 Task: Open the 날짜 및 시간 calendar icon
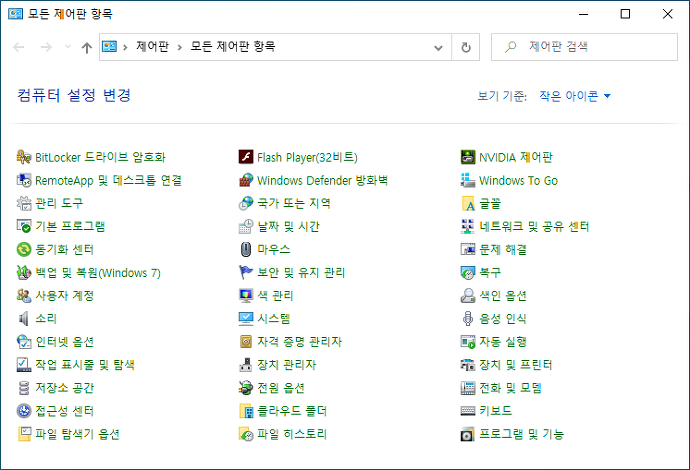[246, 227]
